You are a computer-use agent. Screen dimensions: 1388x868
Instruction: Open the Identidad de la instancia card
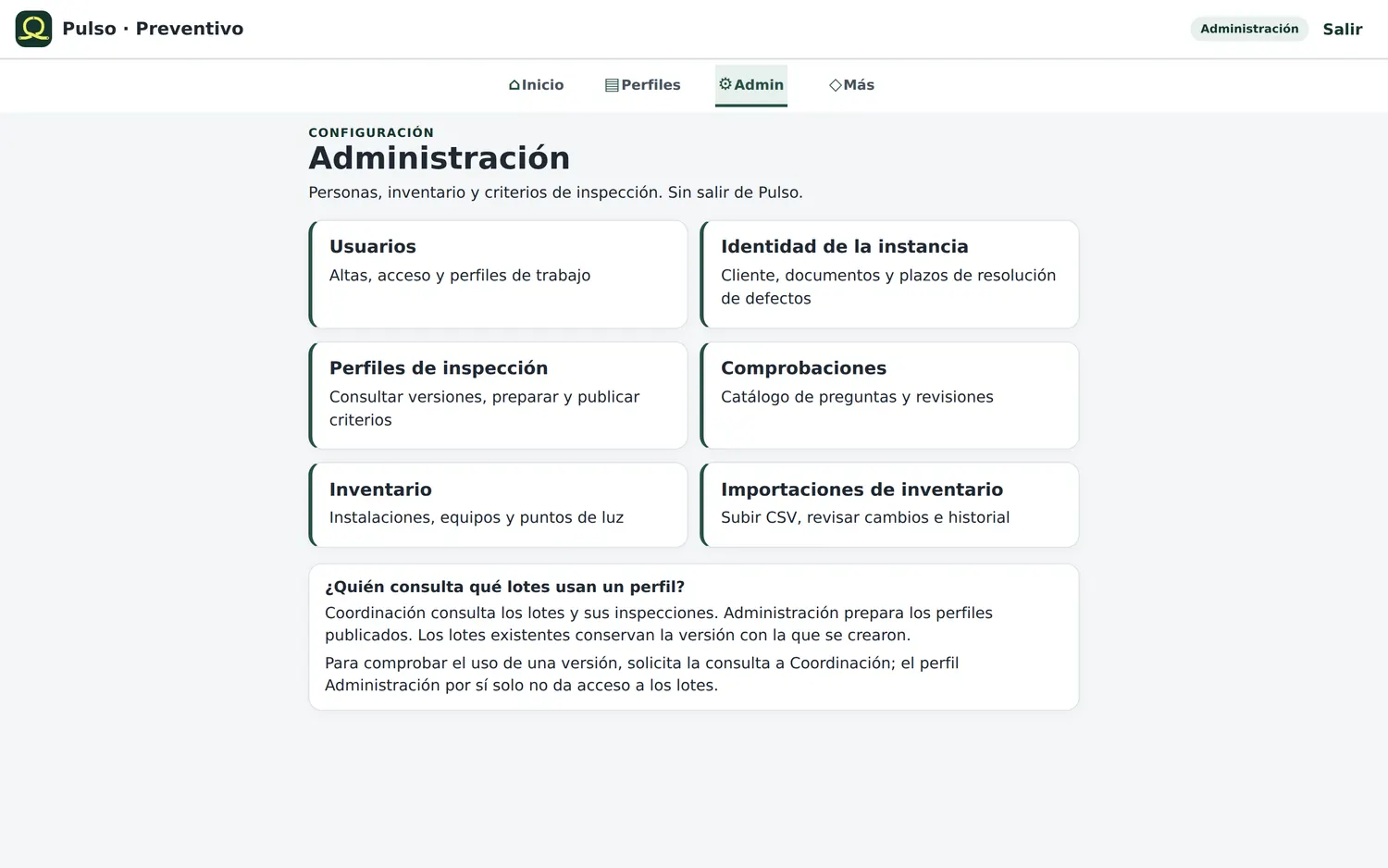(x=889, y=274)
